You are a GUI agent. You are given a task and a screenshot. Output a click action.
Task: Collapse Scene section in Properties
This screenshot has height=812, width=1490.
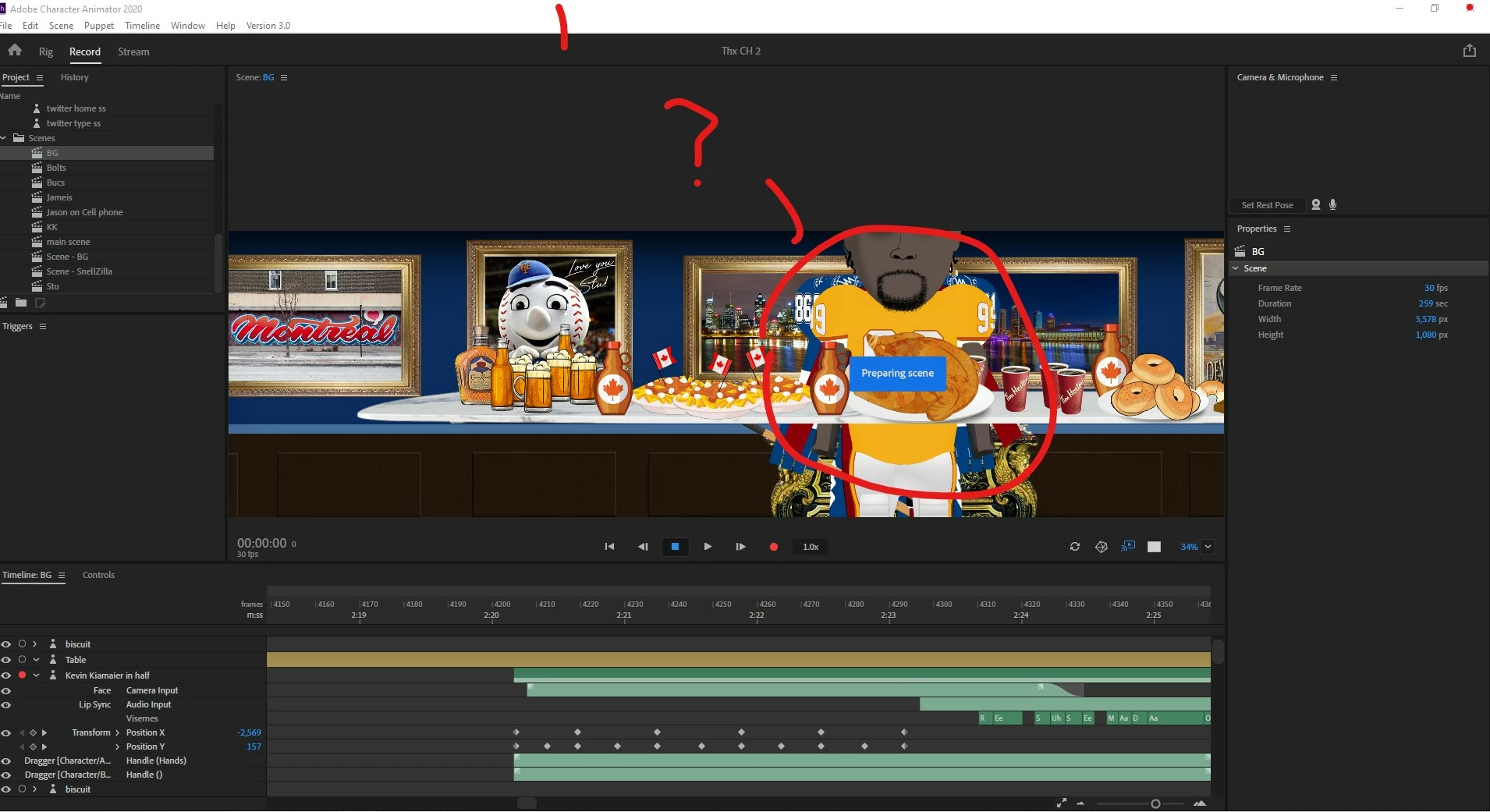(1236, 268)
